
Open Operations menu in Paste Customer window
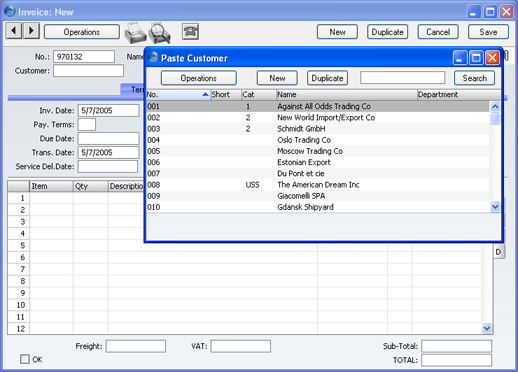point(199,78)
